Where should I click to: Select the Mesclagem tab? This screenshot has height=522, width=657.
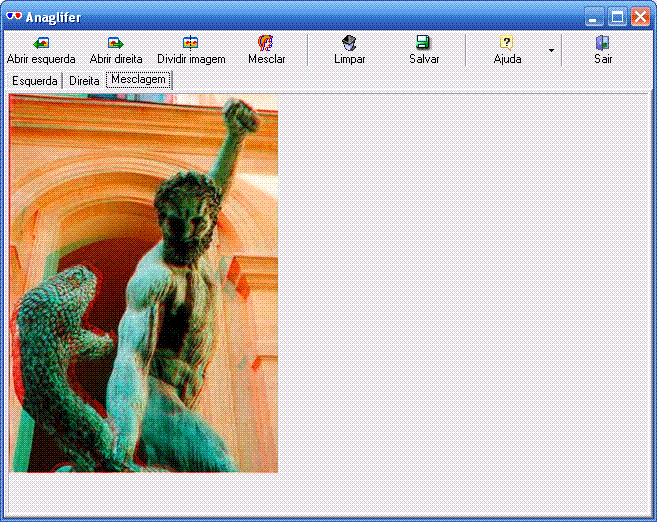click(x=138, y=80)
